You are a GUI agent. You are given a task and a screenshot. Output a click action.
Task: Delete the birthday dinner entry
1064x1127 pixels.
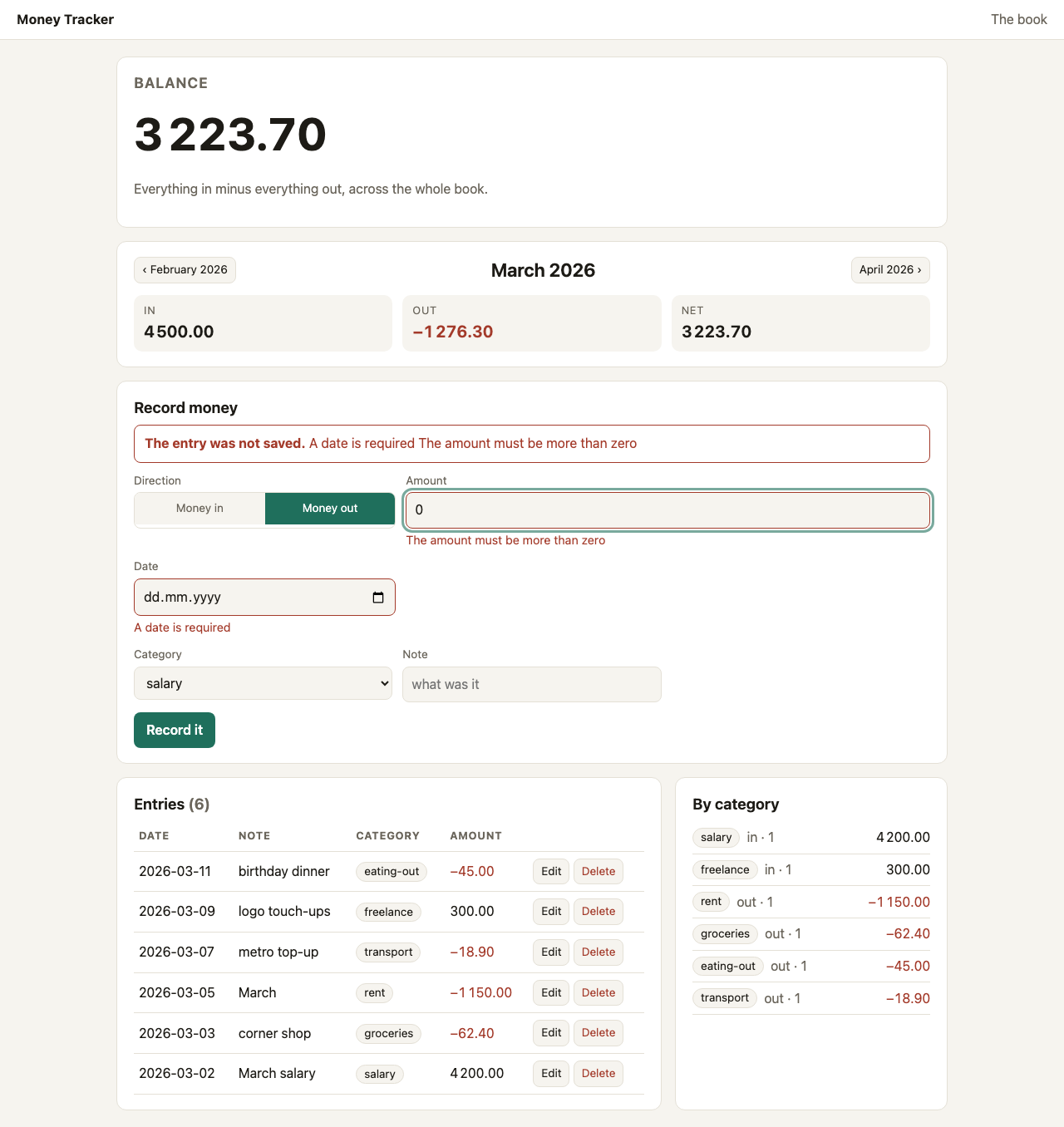(598, 871)
